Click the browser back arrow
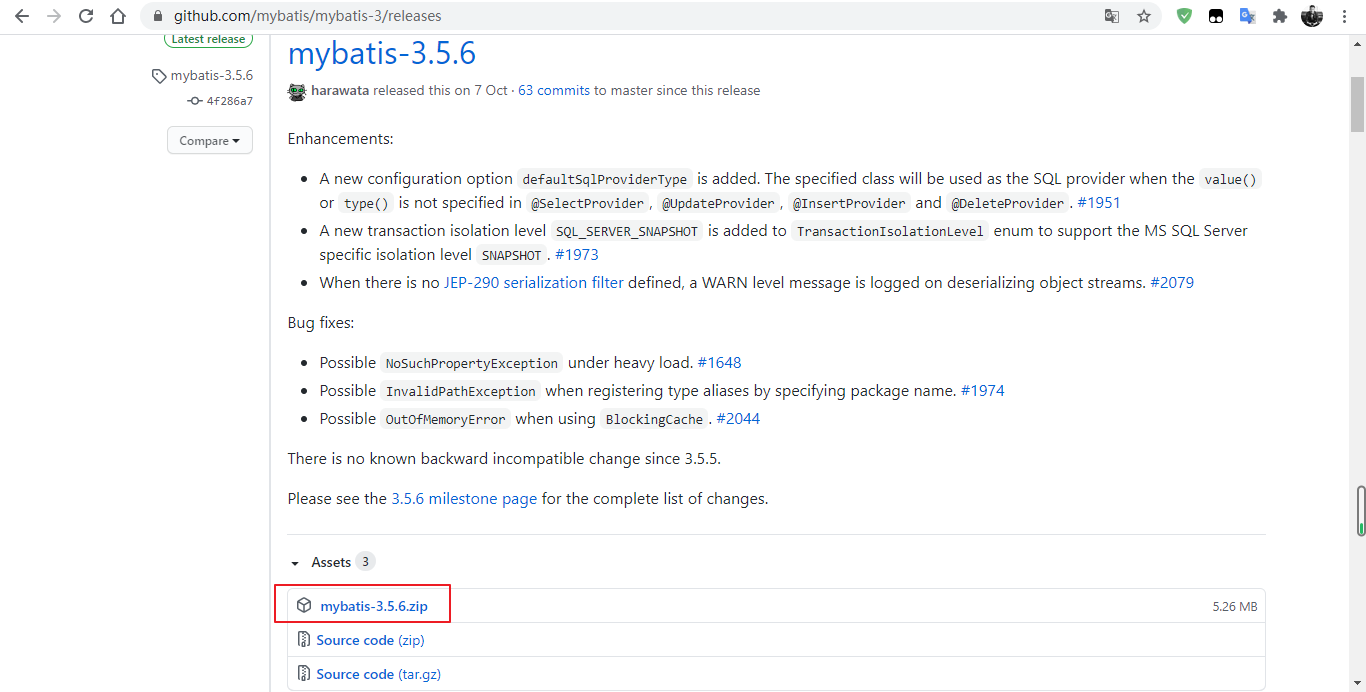 22,16
